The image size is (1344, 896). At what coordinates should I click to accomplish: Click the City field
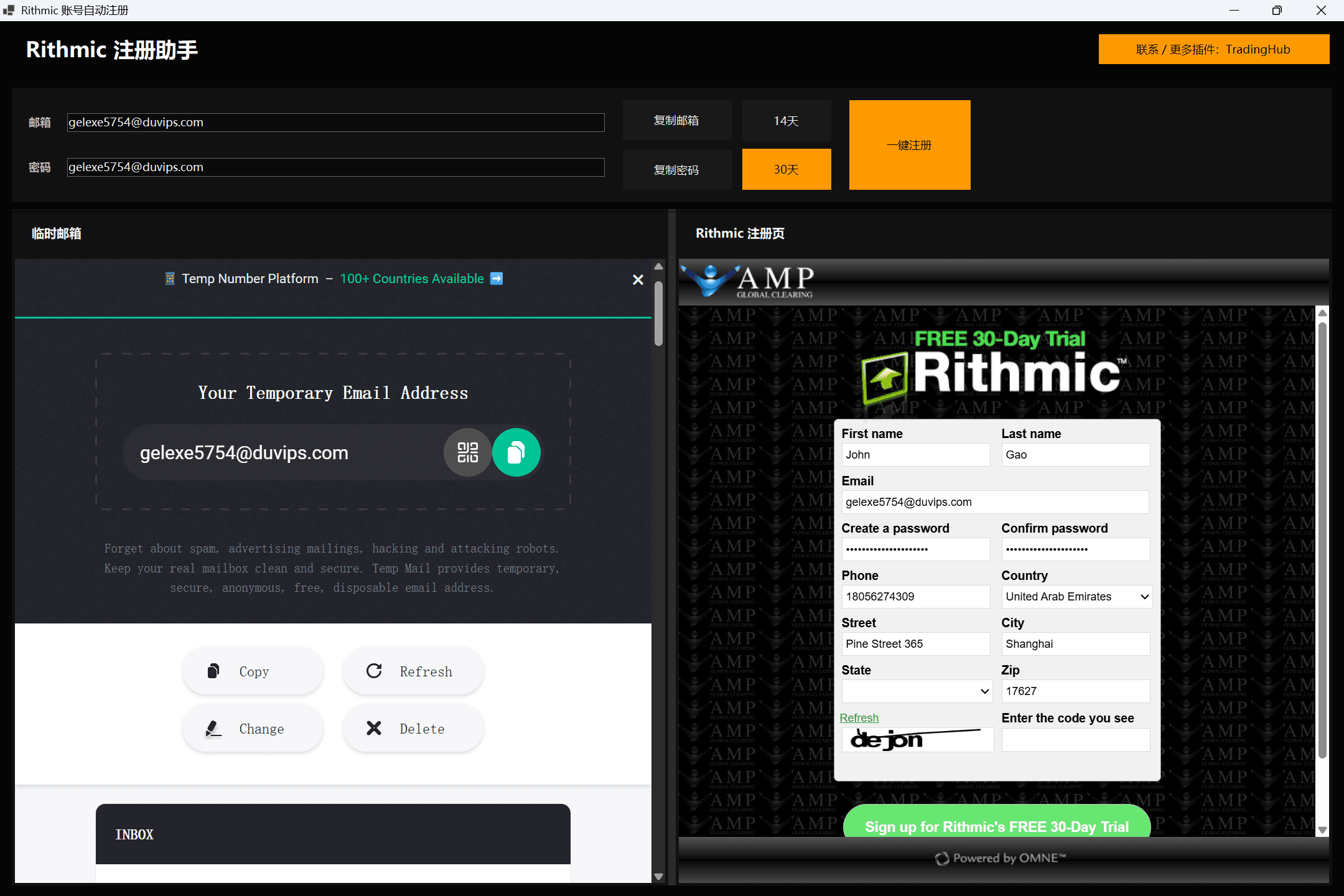pos(1075,644)
